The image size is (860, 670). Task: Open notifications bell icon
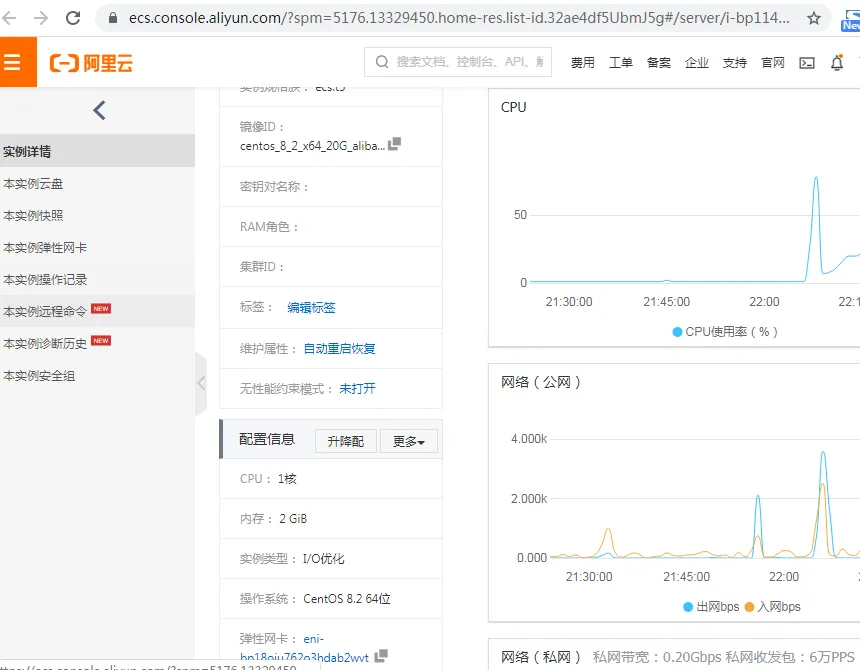pos(837,63)
